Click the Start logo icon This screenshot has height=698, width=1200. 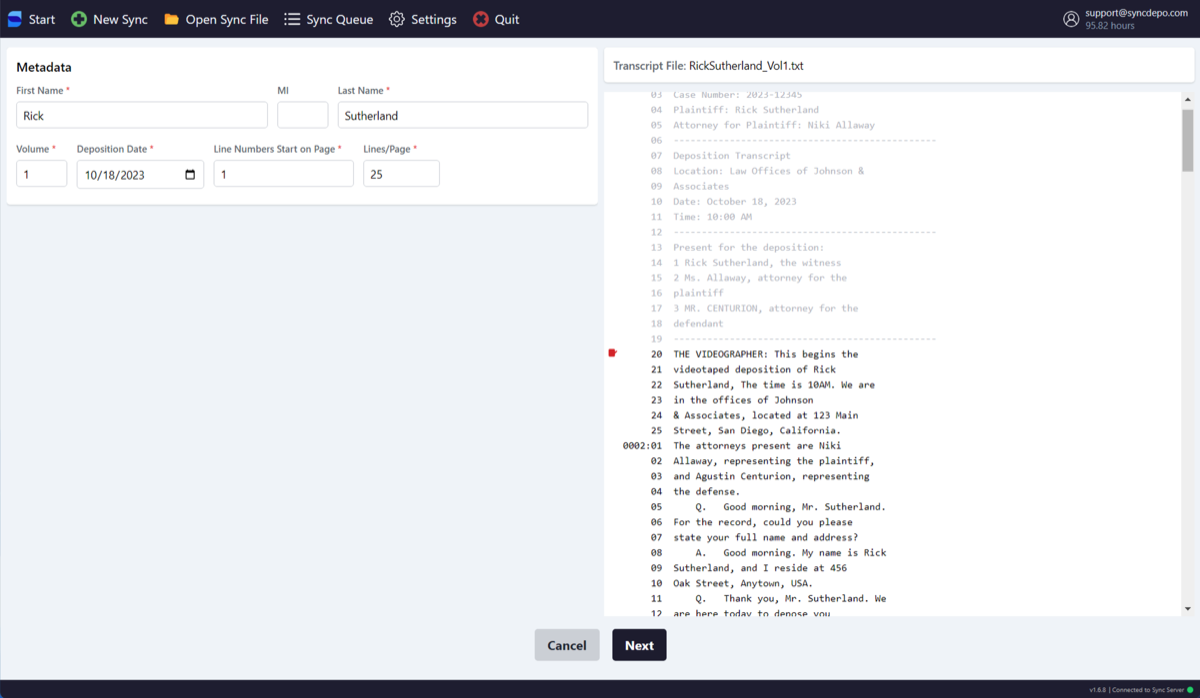pyautogui.click(x=15, y=19)
